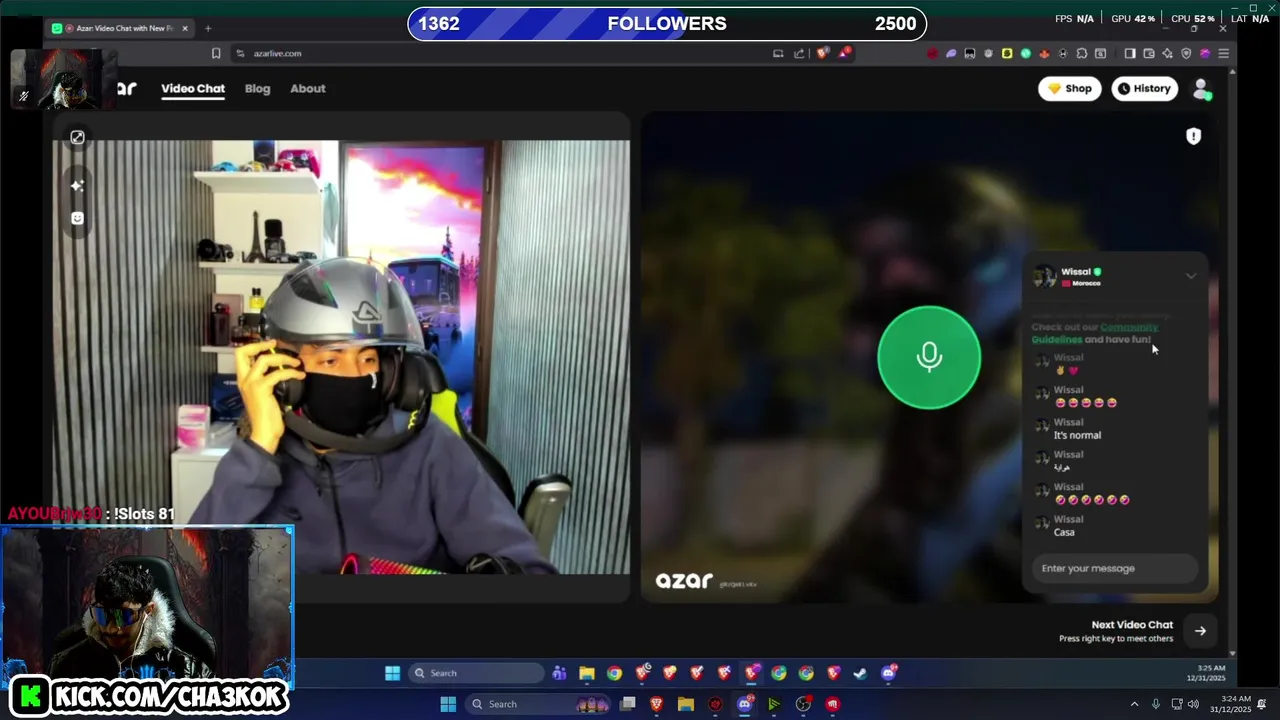Click the bookmark icon beside the address

(x=216, y=53)
